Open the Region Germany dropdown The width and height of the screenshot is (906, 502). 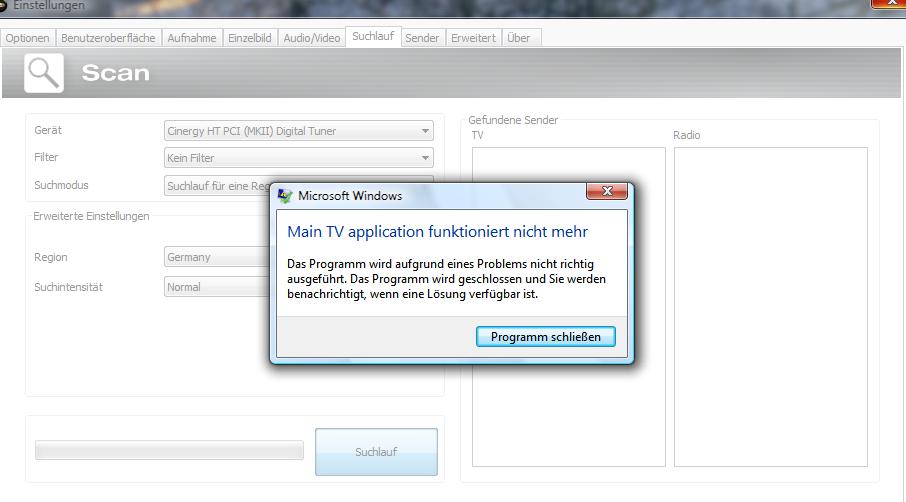[217, 257]
